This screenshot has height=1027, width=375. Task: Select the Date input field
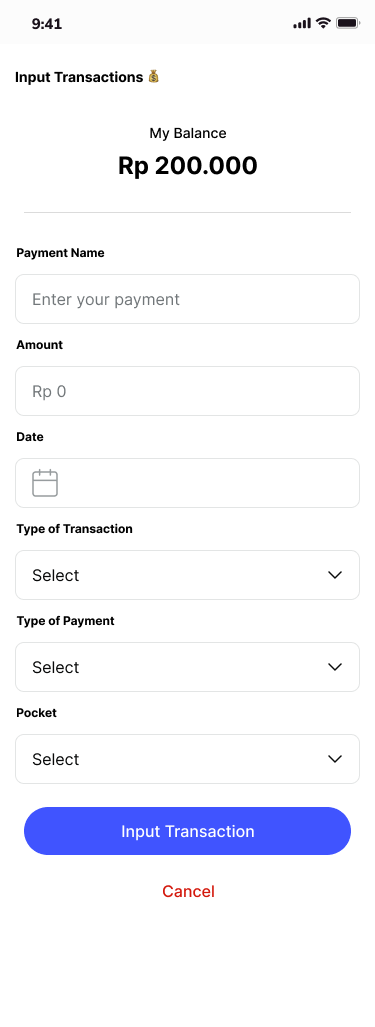[188, 483]
